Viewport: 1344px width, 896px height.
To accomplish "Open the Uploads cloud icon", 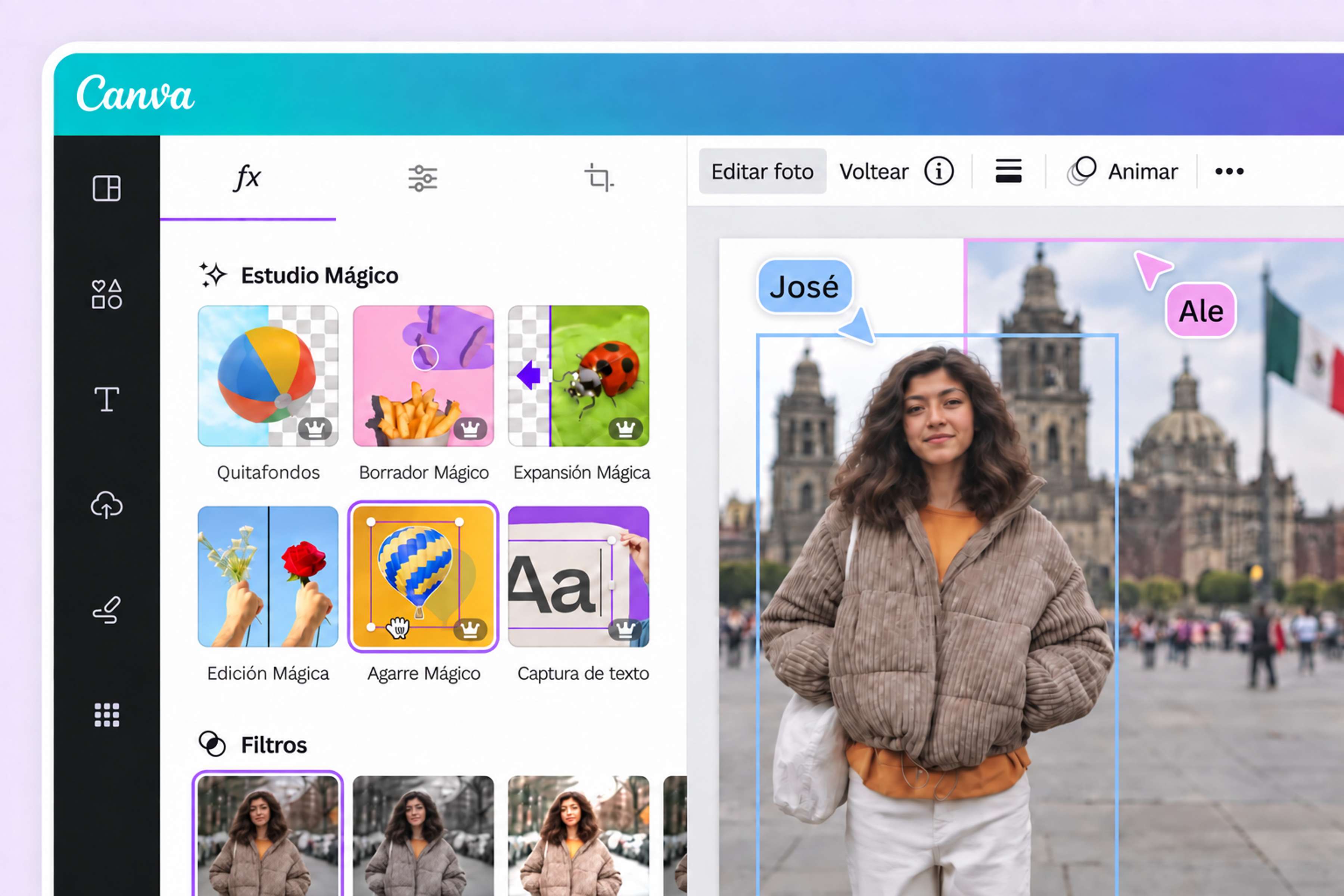I will click(x=106, y=505).
